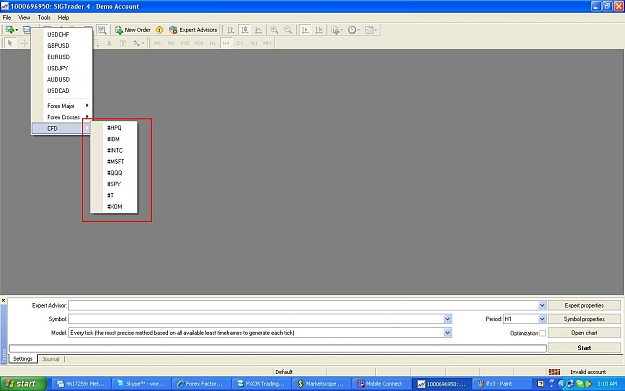
Task: Enable the Optimization checkbox
Action: click(x=542, y=333)
